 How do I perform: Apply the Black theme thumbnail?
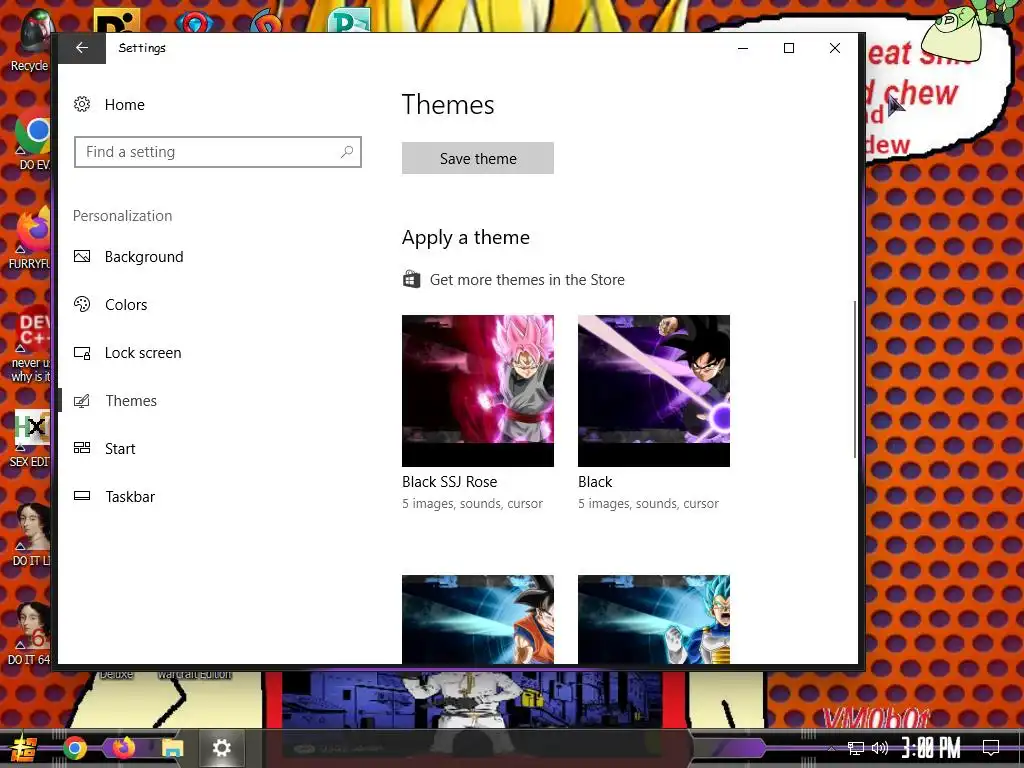pos(654,391)
